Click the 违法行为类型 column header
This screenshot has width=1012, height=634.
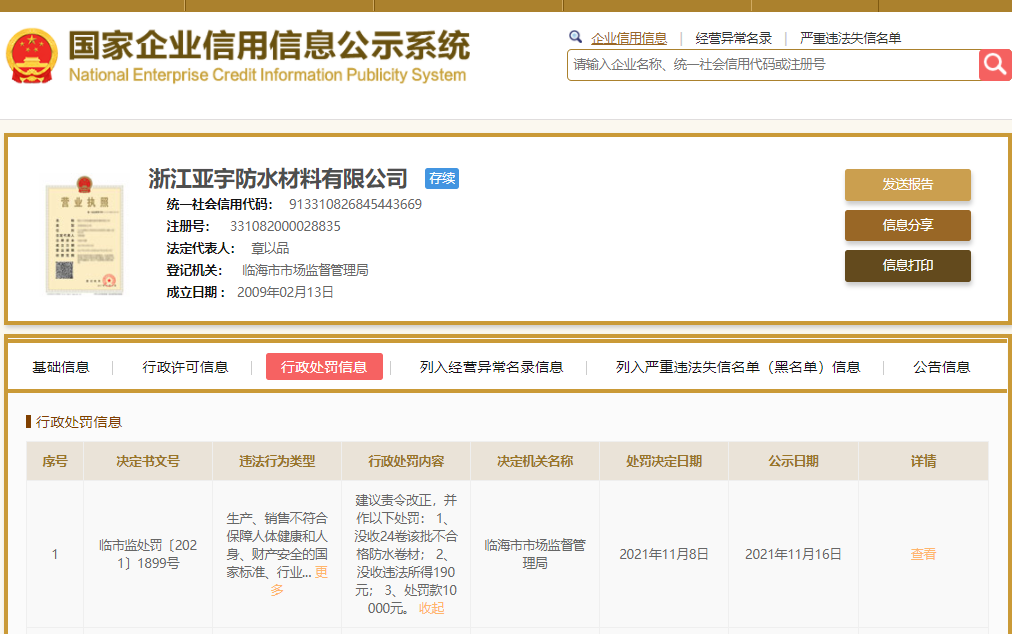[x=277, y=461]
